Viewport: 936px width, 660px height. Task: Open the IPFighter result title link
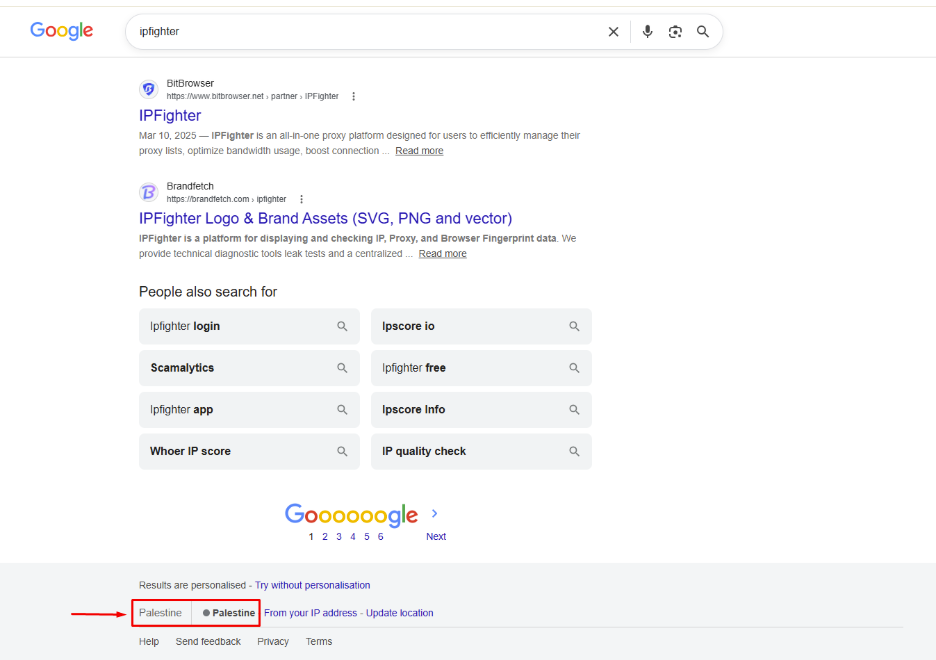[x=170, y=116]
